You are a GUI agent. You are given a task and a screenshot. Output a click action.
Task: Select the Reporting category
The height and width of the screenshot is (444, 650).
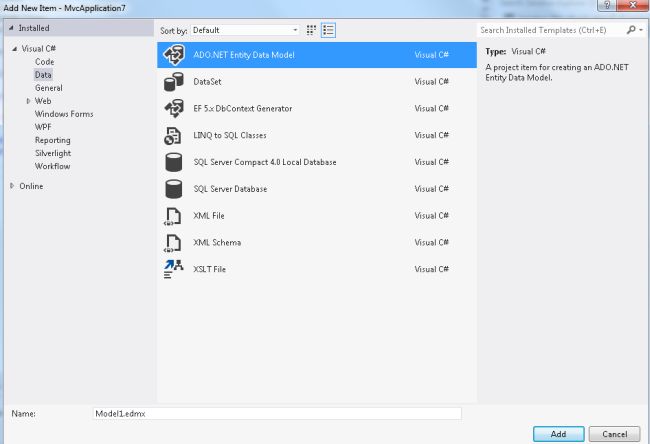[53, 140]
